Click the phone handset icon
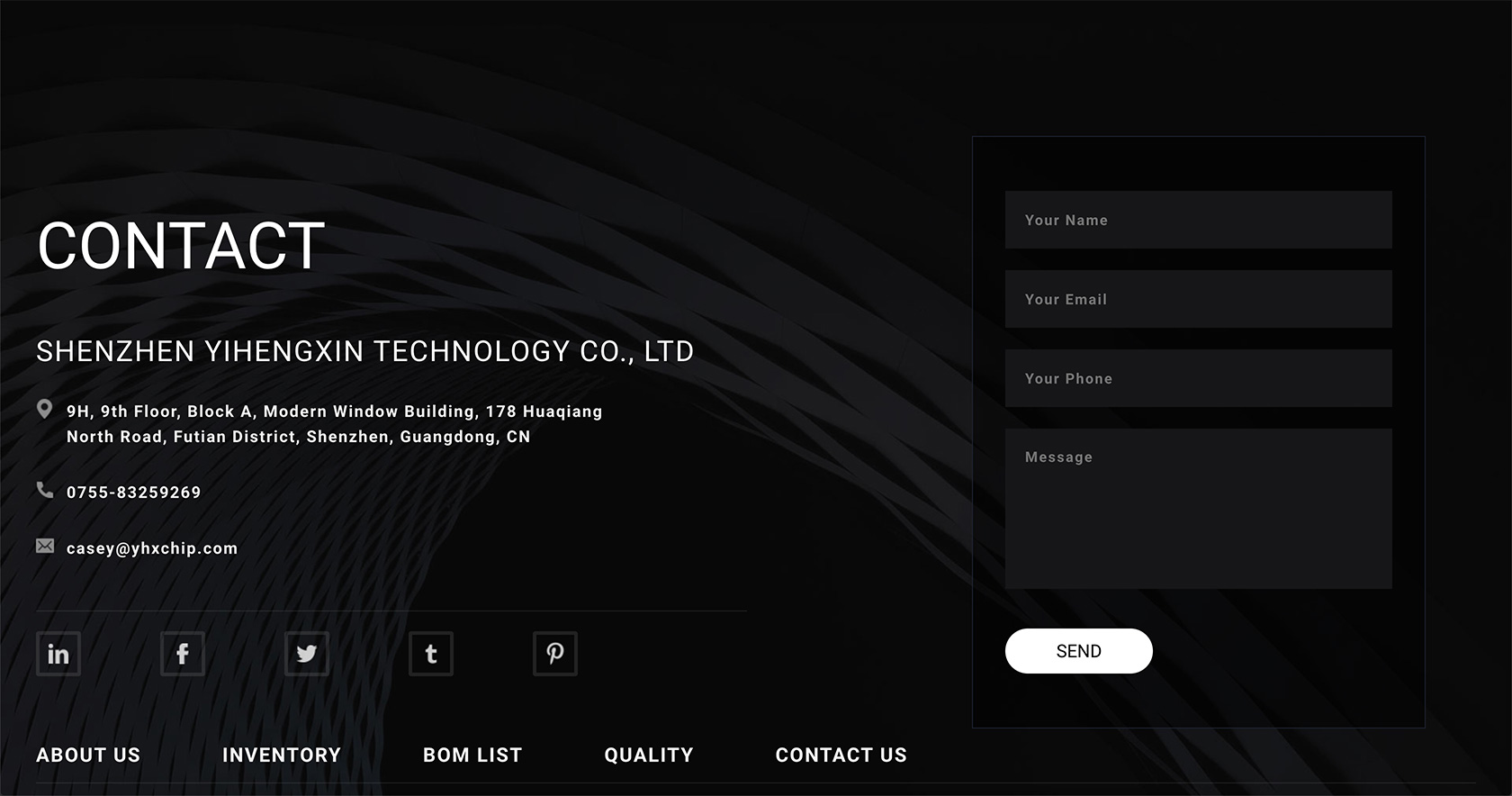 pos(45,490)
